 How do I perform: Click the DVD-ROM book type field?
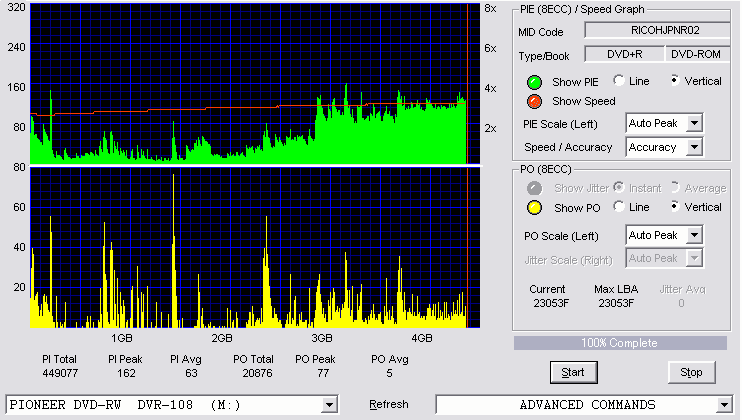point(698,54)
